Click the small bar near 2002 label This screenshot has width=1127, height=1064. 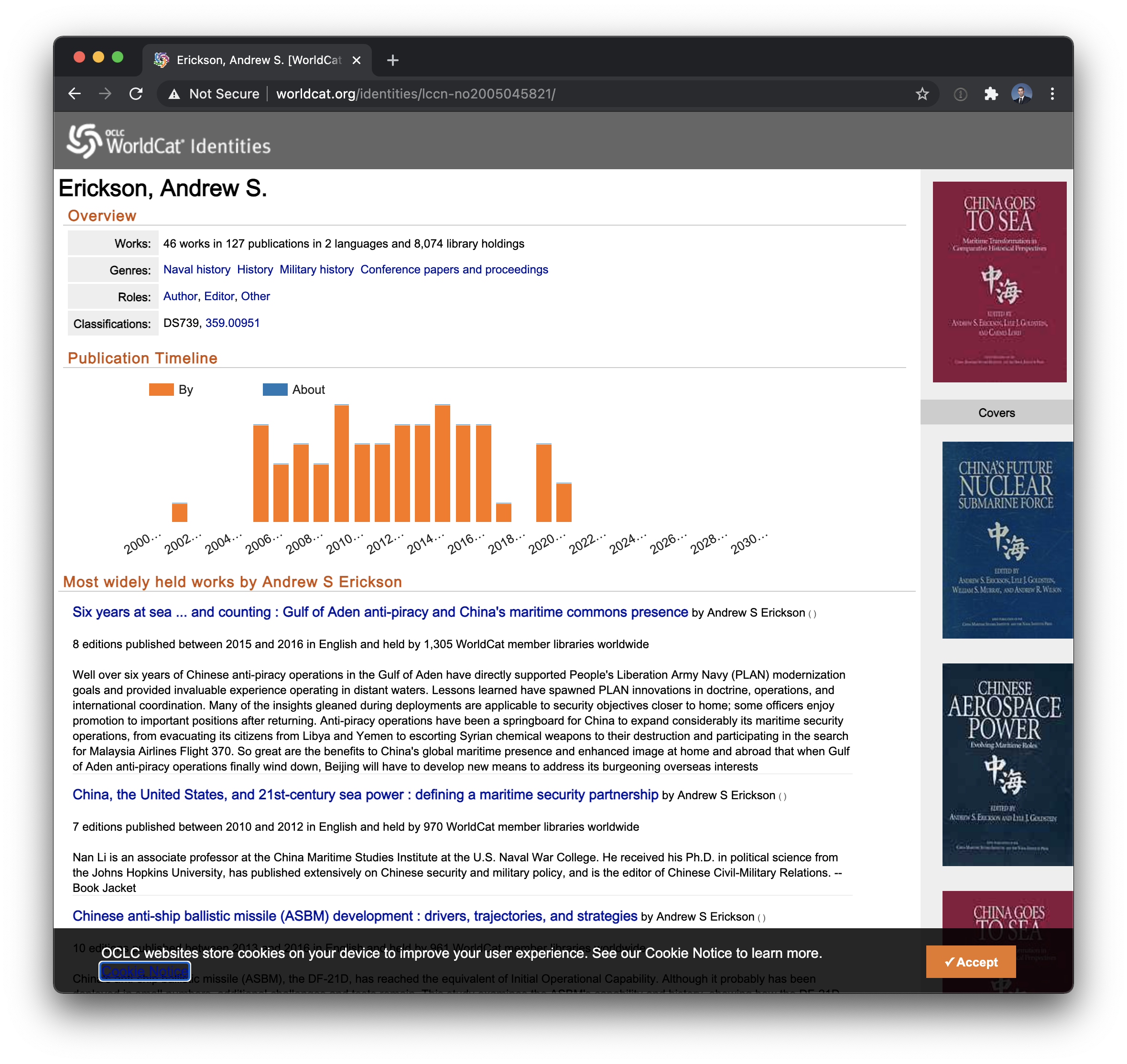(179, 512)
